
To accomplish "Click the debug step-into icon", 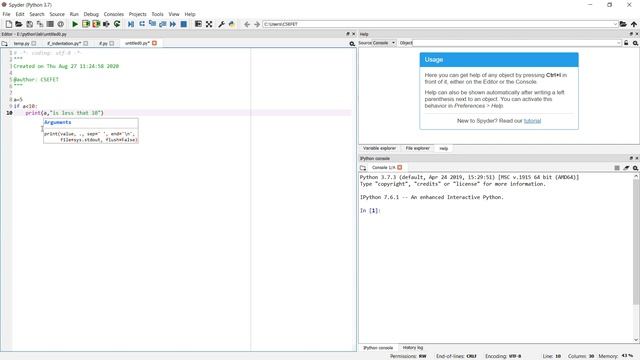I will [x=152, y=24].
